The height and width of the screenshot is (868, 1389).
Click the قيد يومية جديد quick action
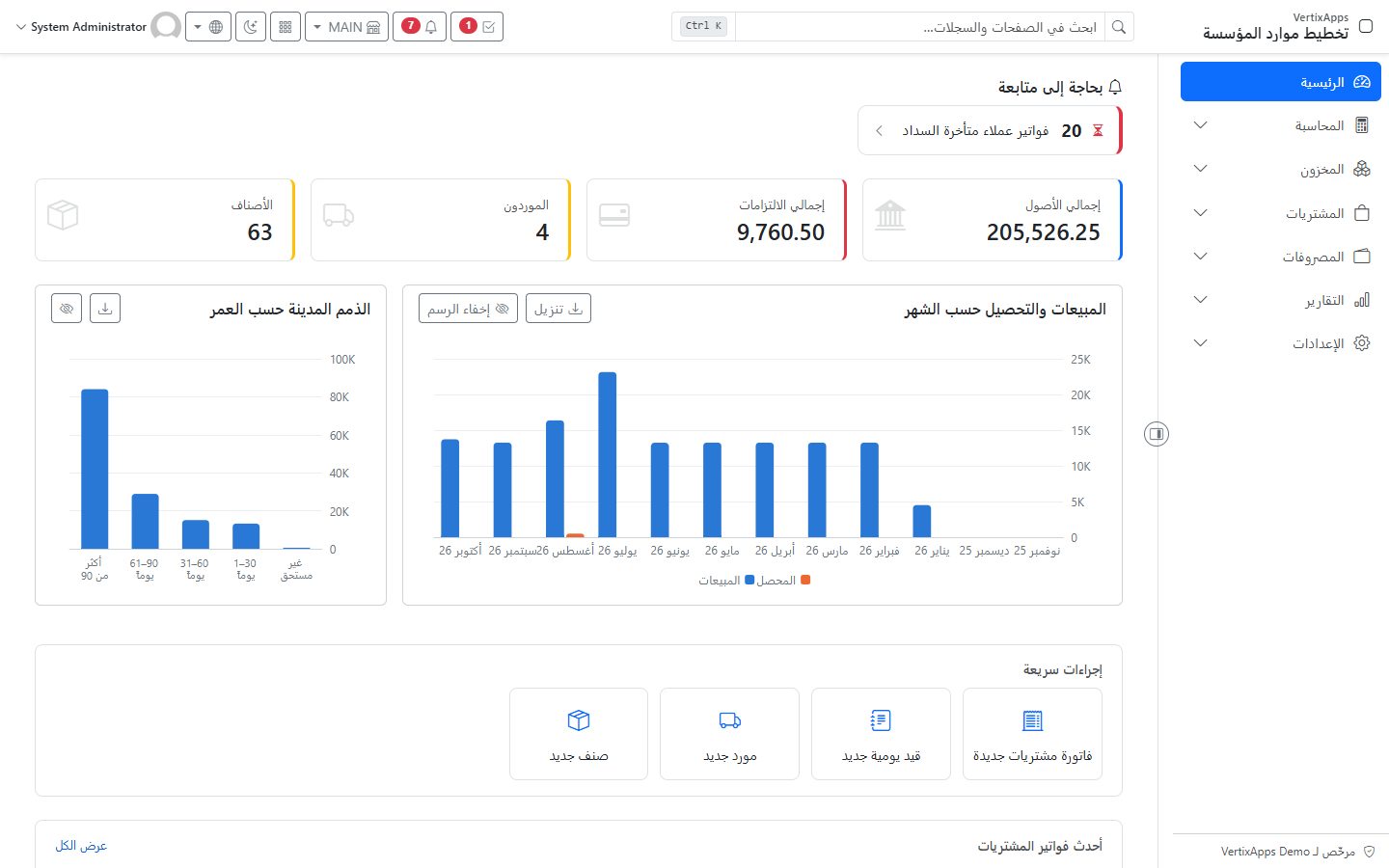coord(881,734)
